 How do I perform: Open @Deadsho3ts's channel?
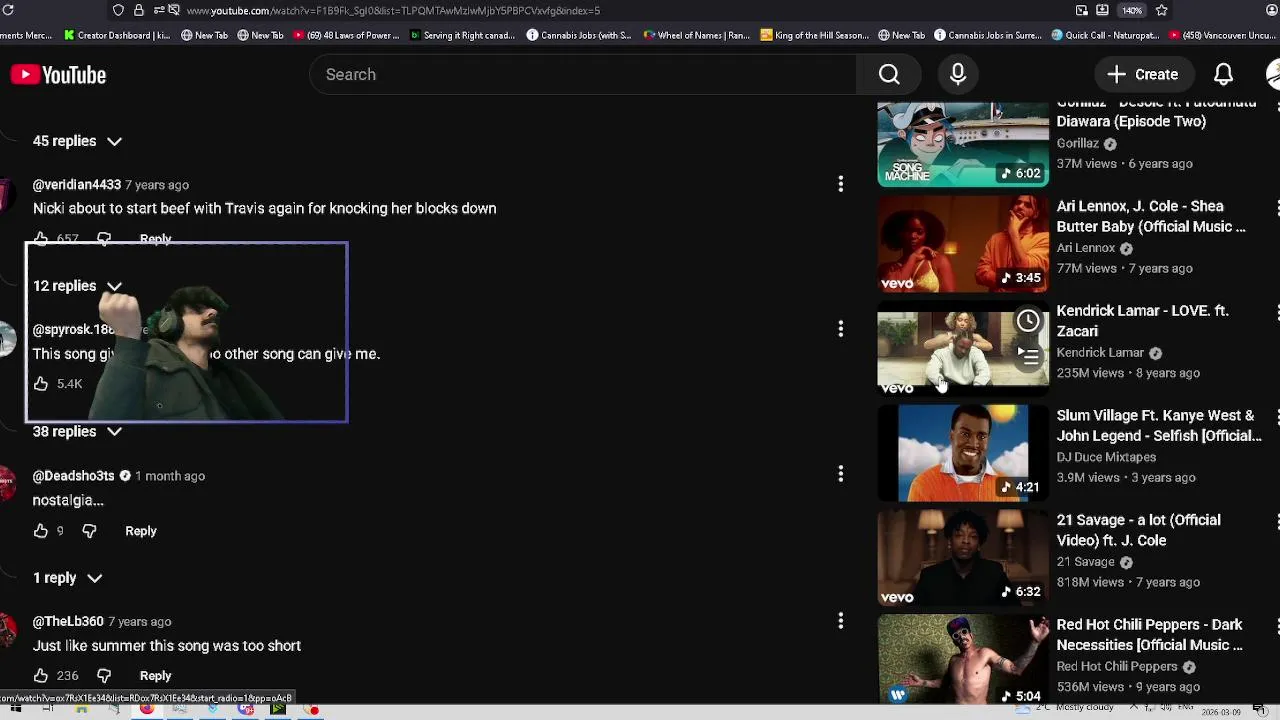click(x=74, y=476)
